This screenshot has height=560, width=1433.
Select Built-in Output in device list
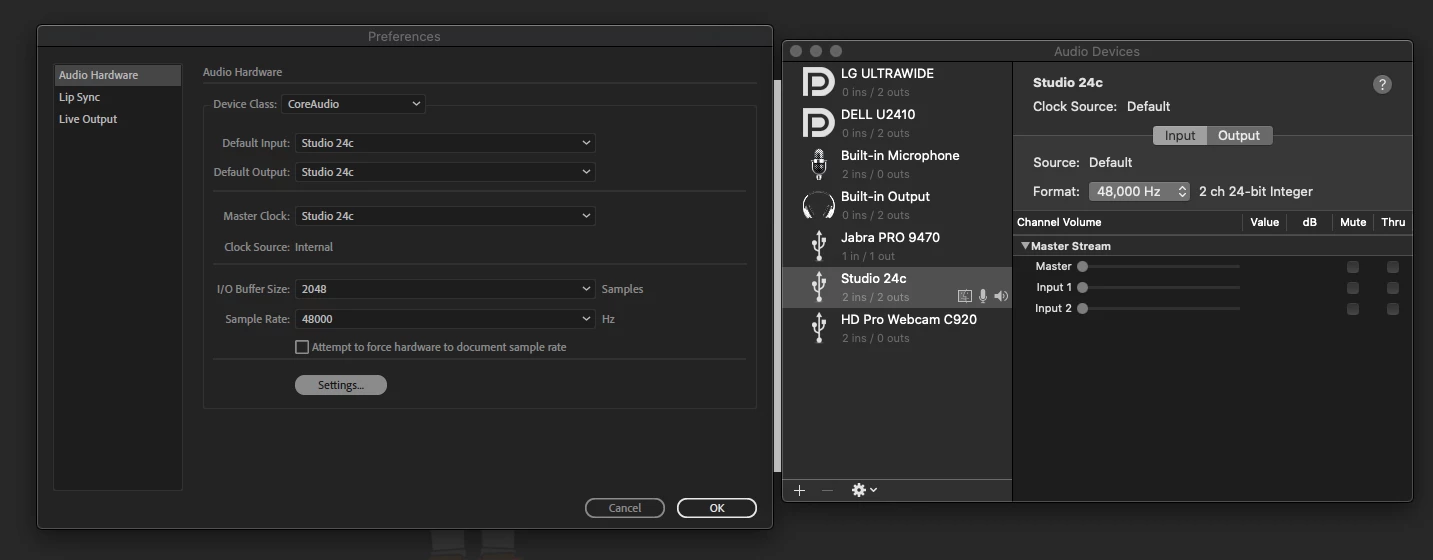[897, 205]
